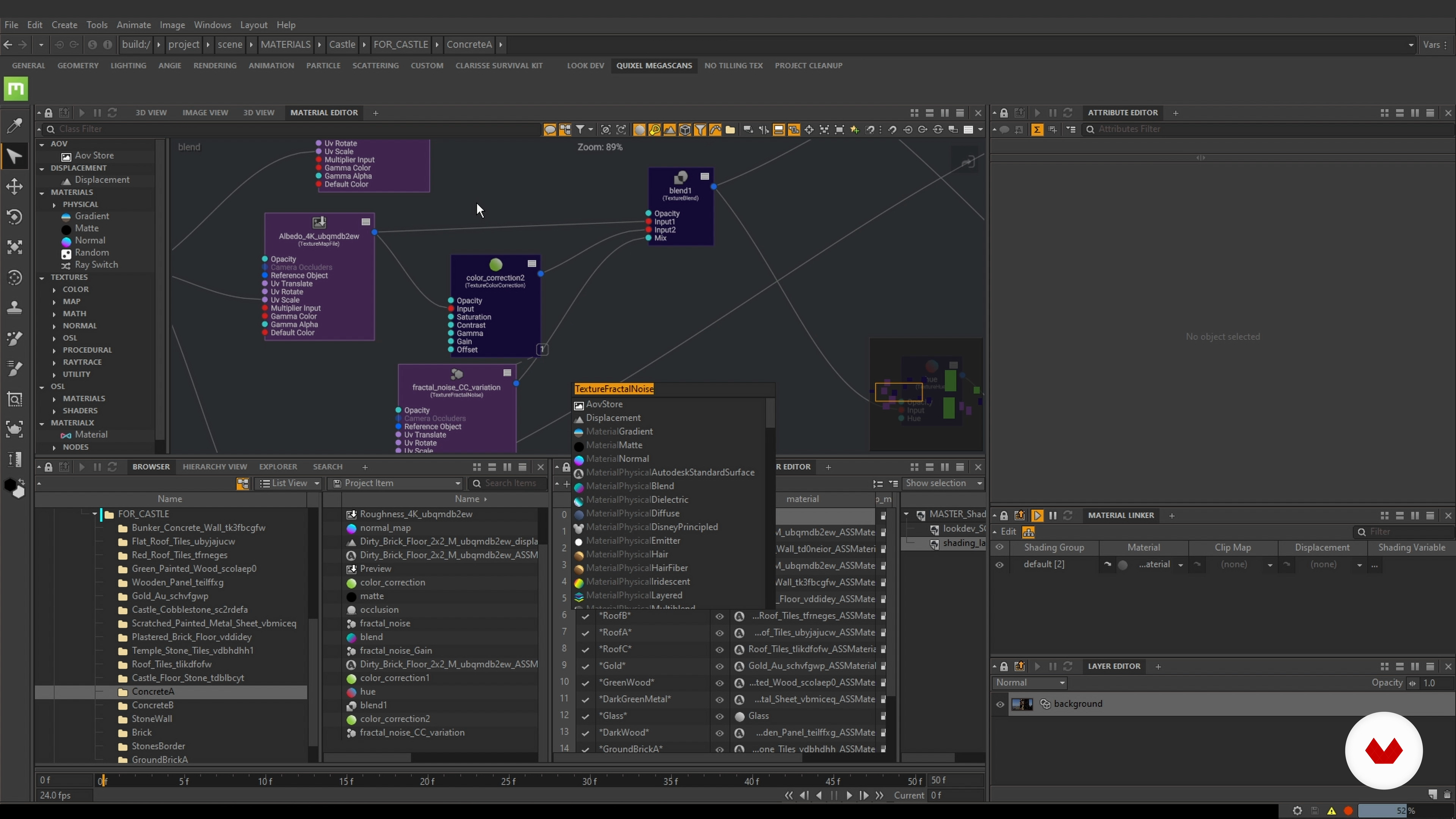Screen dimensions: 1456x819
Task: Expand the PHYSICAL materials category
Action: point(54,205)
